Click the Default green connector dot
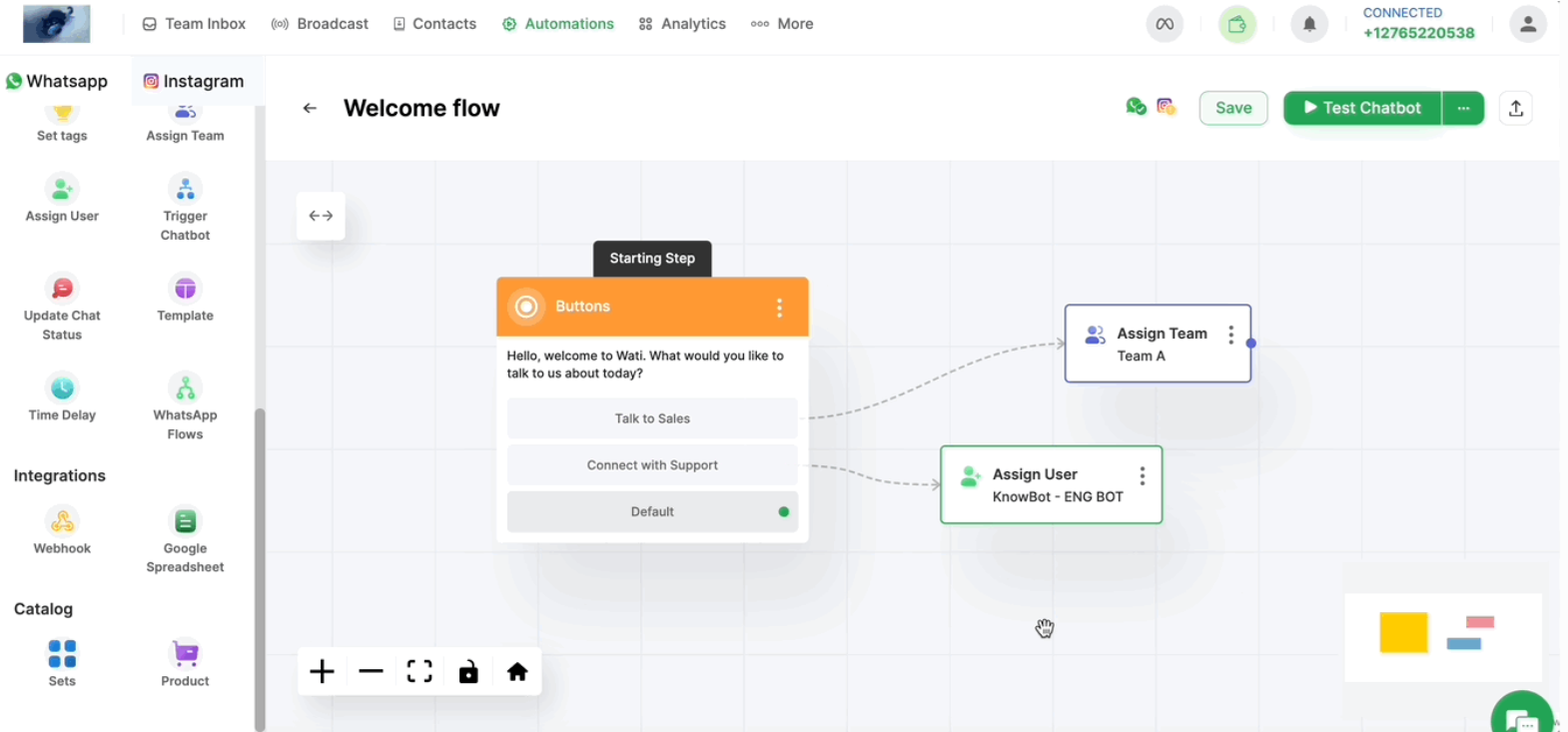The width and height of the screenshot is (1568, 732). (784, 511)
